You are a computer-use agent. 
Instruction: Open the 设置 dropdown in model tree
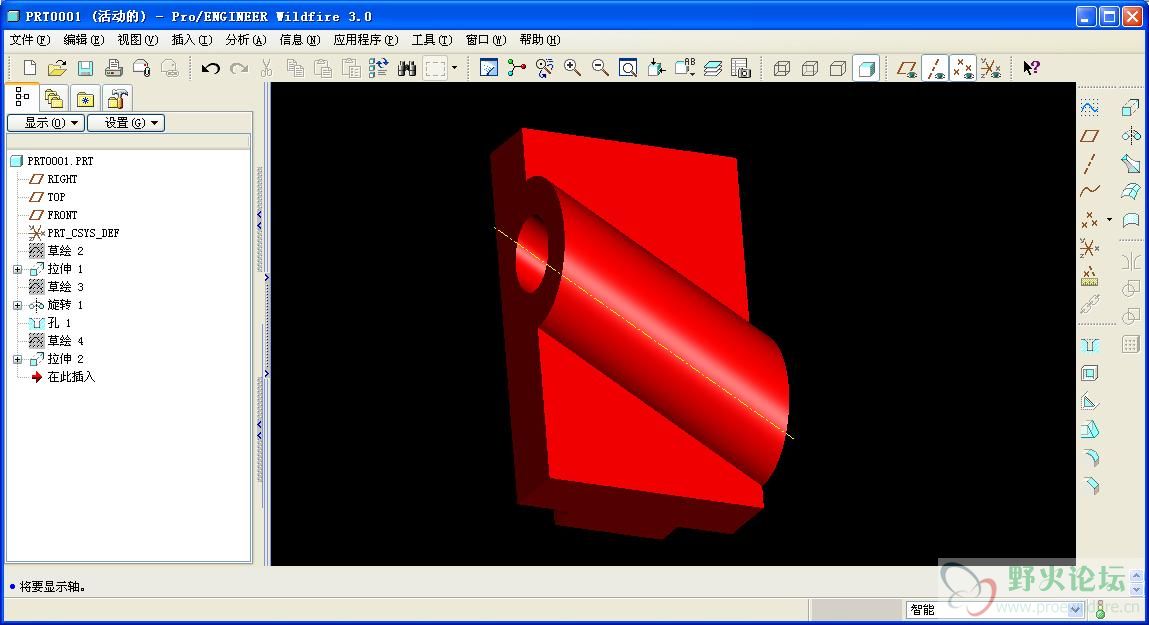click(x=126, y=123)
